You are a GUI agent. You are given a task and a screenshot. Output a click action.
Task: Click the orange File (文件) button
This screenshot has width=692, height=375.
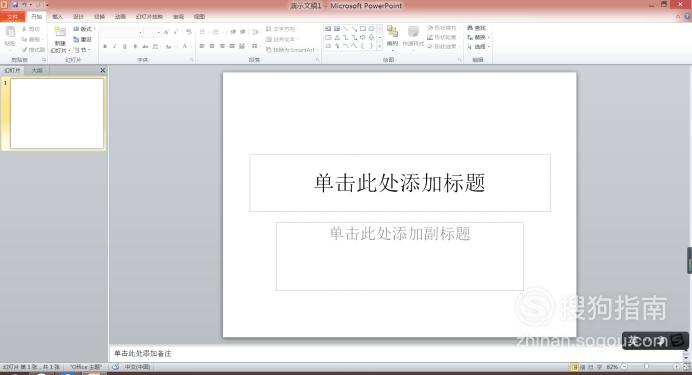(x=13, y=17)
